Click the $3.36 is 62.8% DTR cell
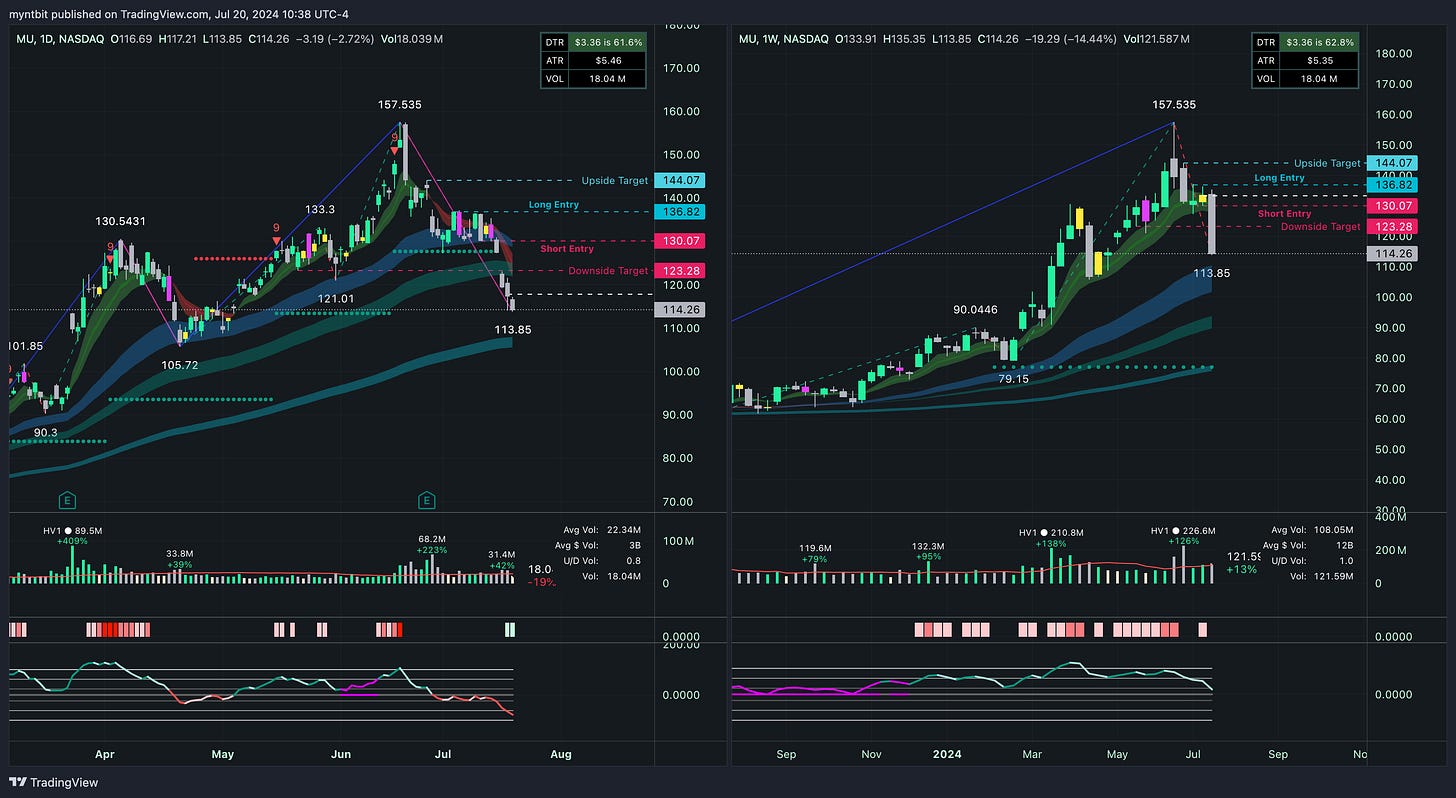This screenshot has width=1456, height=798. 1321,43
